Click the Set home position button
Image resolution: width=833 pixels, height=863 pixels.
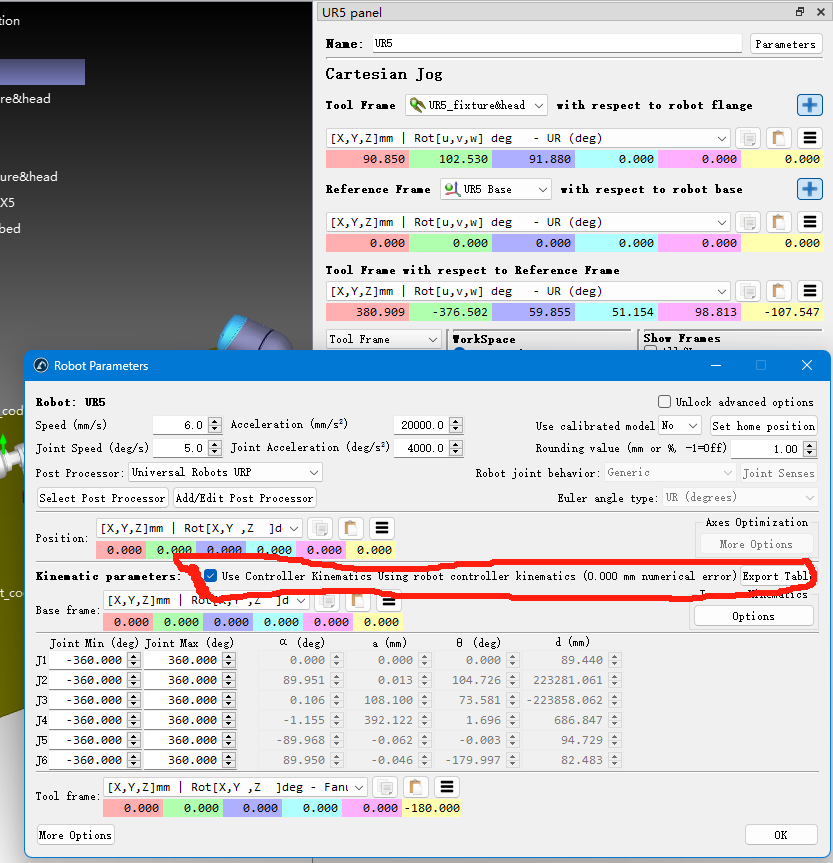(x=763, y=426)
